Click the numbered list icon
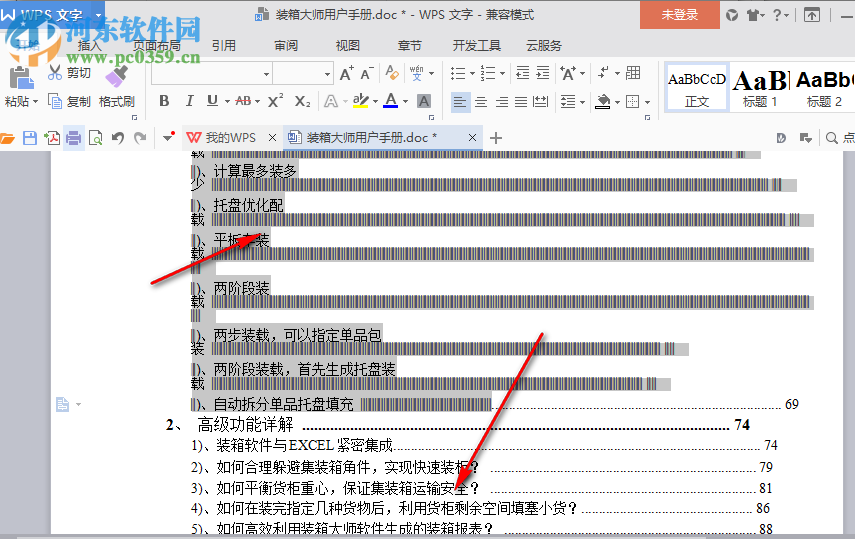855x539 pixels. click(x=488, y=73)
